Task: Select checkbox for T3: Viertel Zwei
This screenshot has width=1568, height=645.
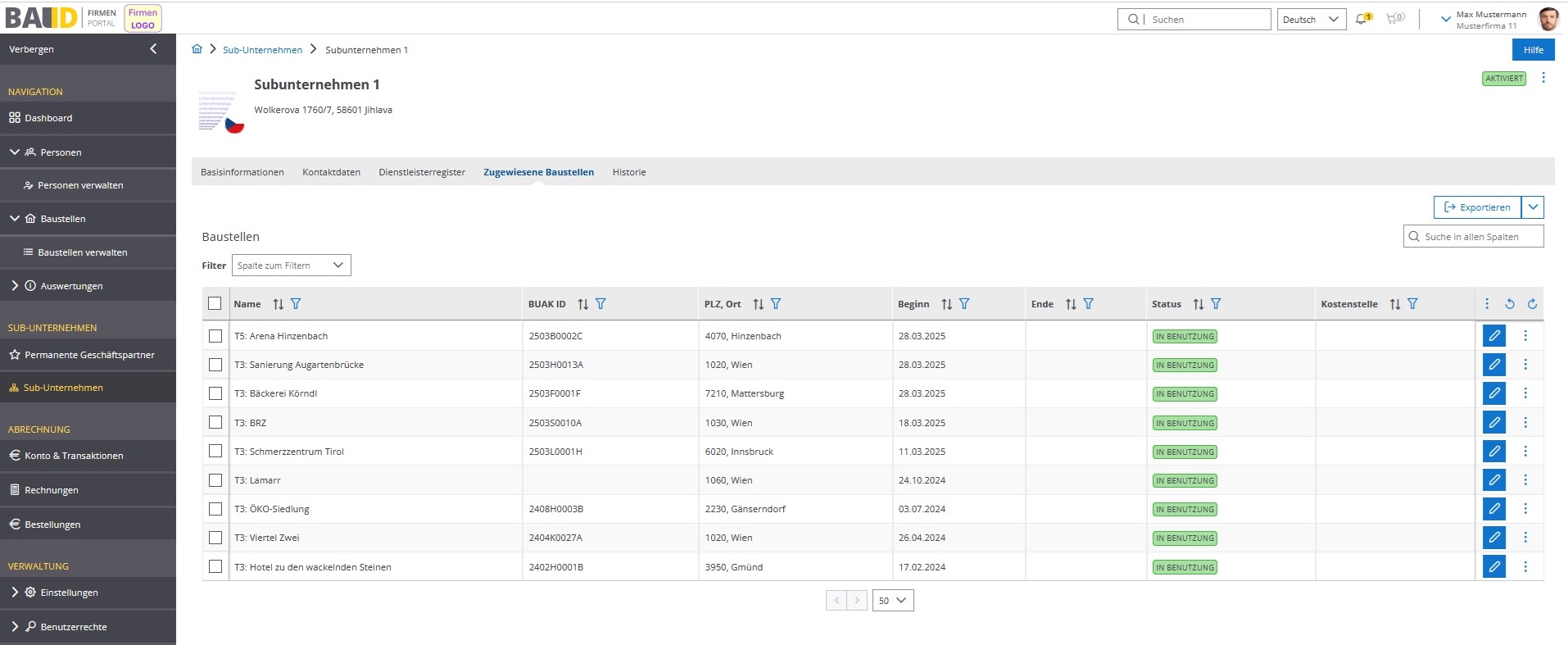Action: (x=215, y=538)
